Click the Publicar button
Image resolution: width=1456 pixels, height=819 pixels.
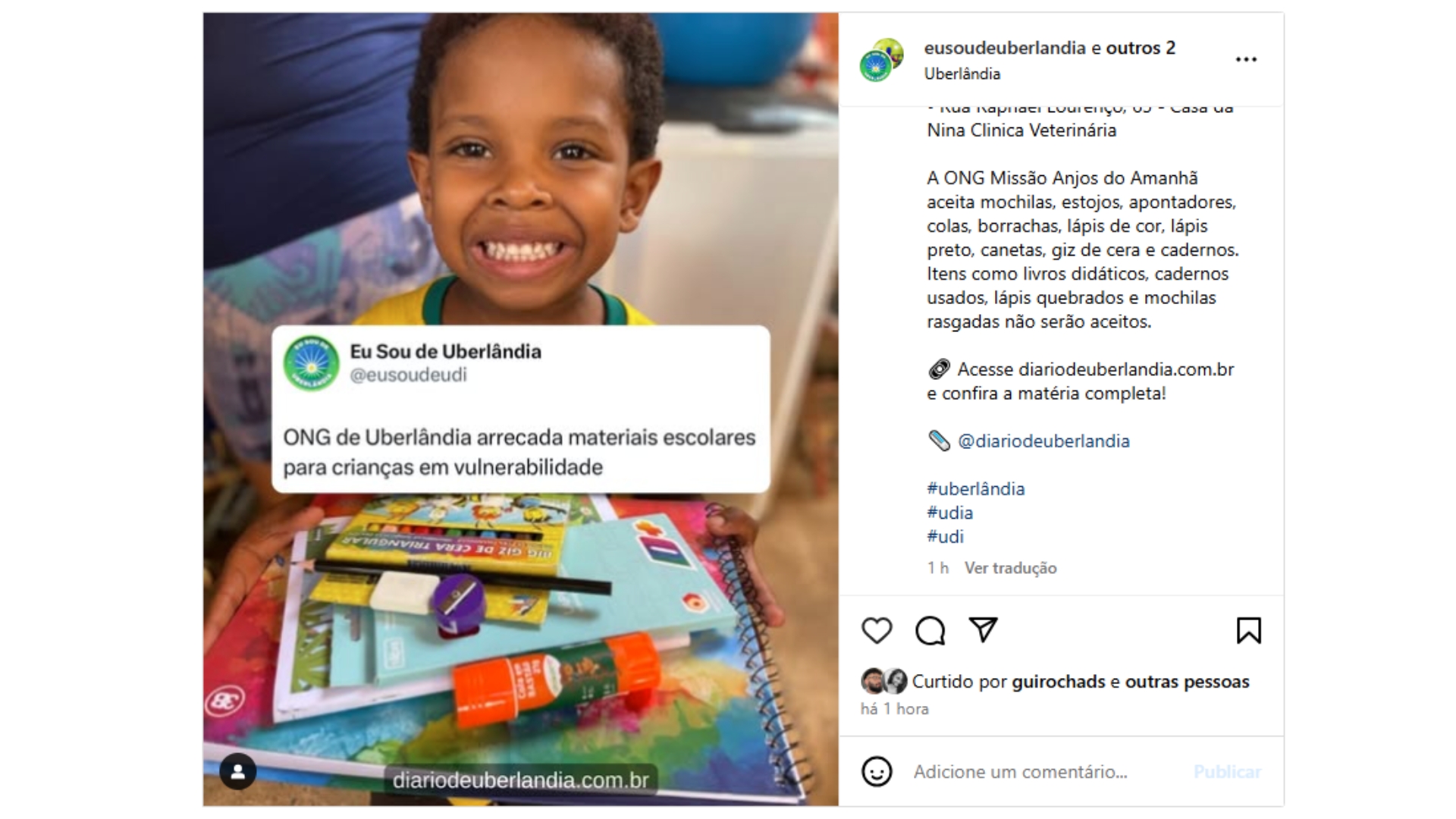point(1227,772)
